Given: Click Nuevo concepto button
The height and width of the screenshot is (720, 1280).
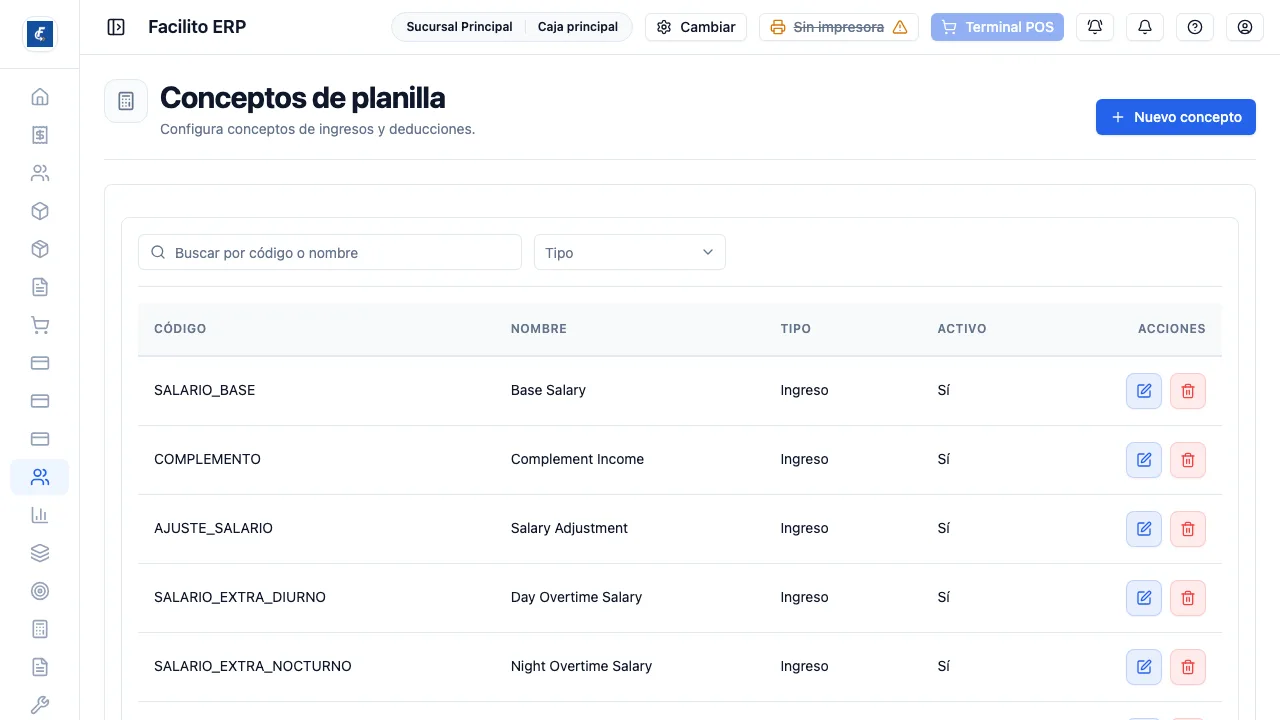Looking at the screenshot, I should tap(1176, 117).
